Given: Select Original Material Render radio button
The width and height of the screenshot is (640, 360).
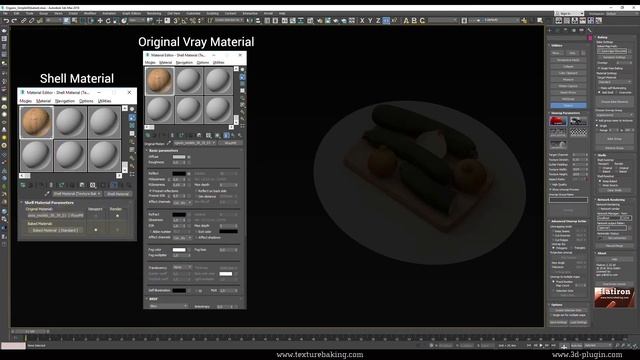Looking at the screenshot, I should coord(118,216).
